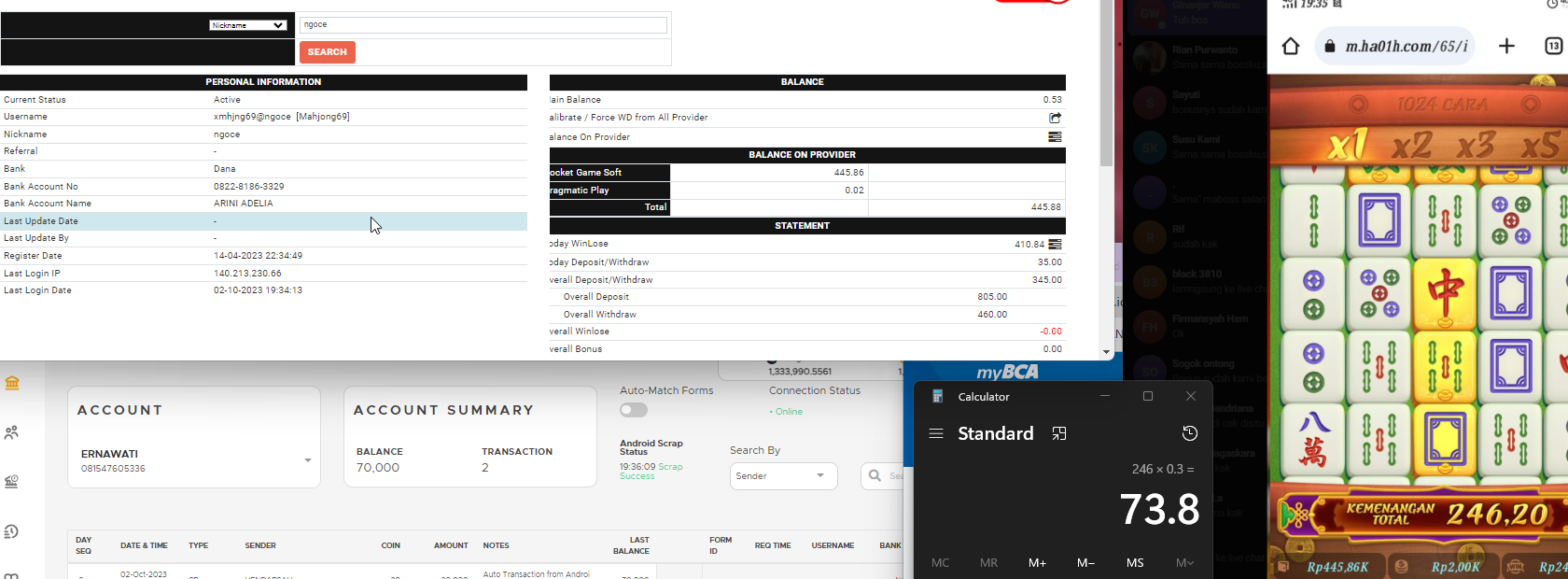Click Pocket Game Soft balance 445.86
The width and height of the screenshot is (1568, 579).
(848, 173)
